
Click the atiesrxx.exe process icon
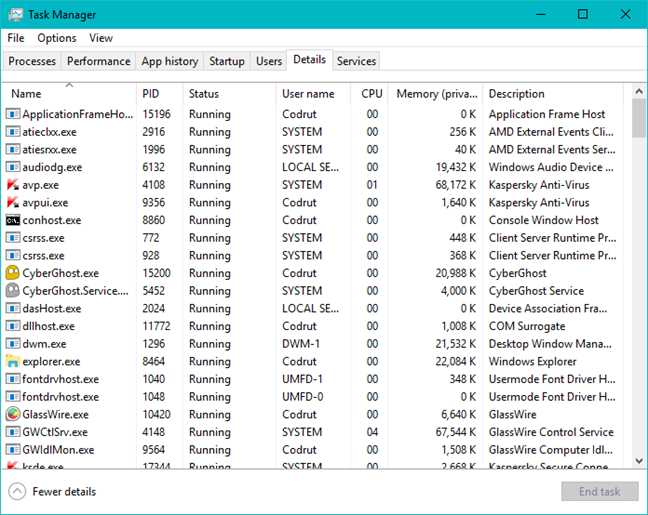click(13, 149)
